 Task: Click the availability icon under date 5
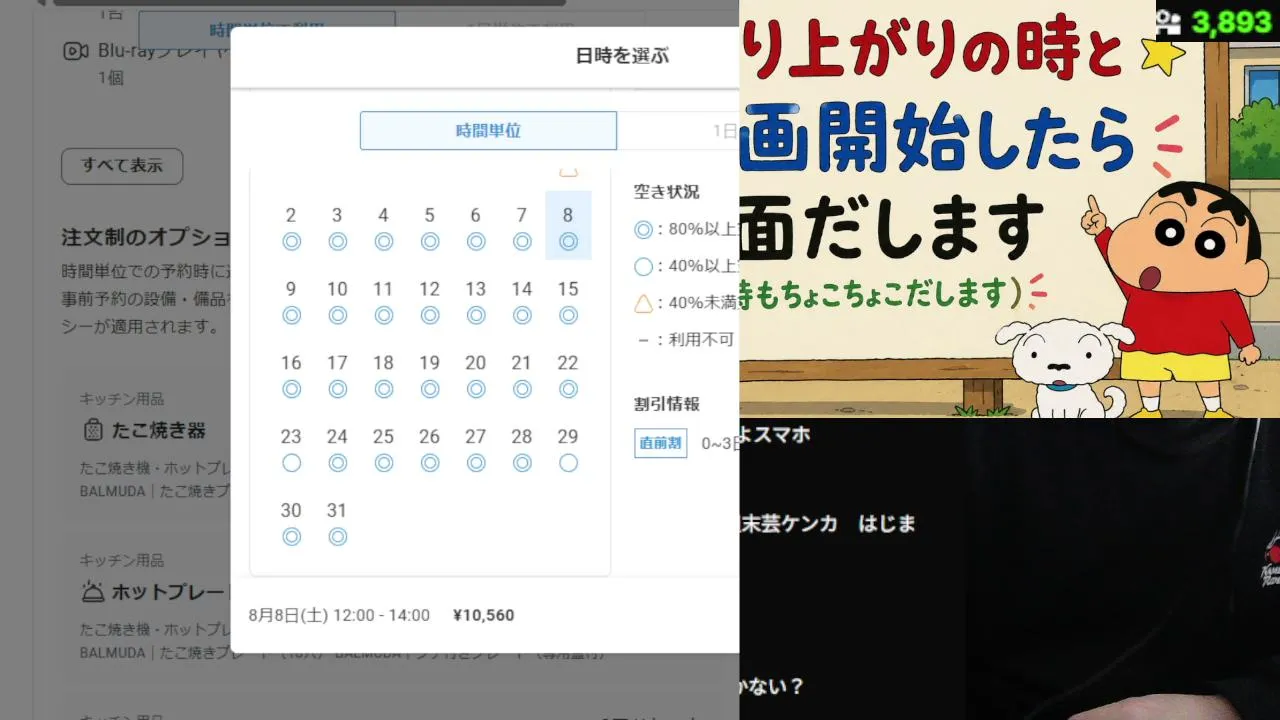pyautogui.click(x=430, y=241)
